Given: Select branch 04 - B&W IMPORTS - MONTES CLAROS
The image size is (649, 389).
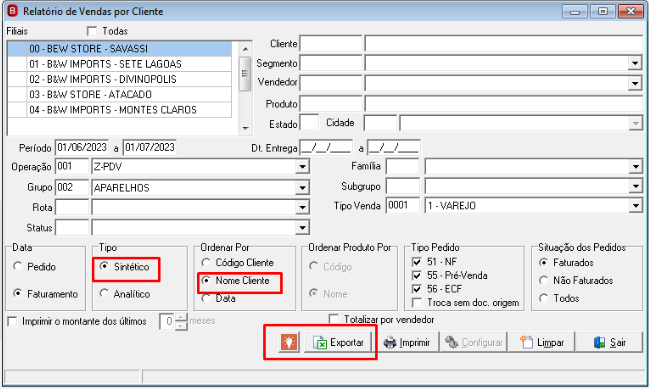Looking at the screenshot, I should (x=120, y=110).
